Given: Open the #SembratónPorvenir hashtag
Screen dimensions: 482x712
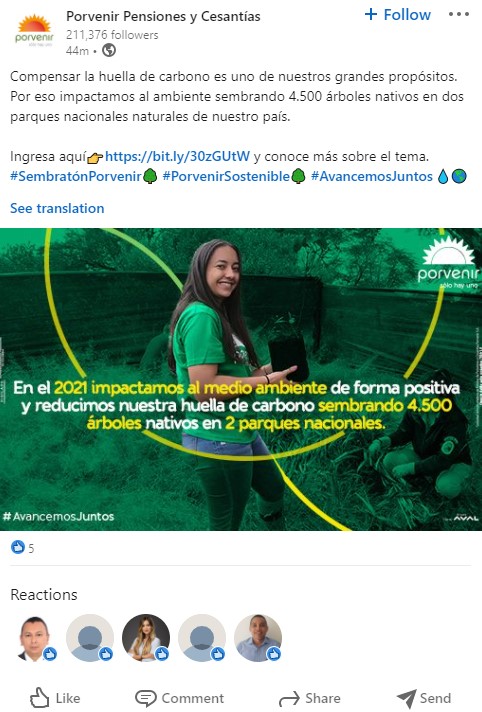Looking at the screenshot, I should 75,176.
